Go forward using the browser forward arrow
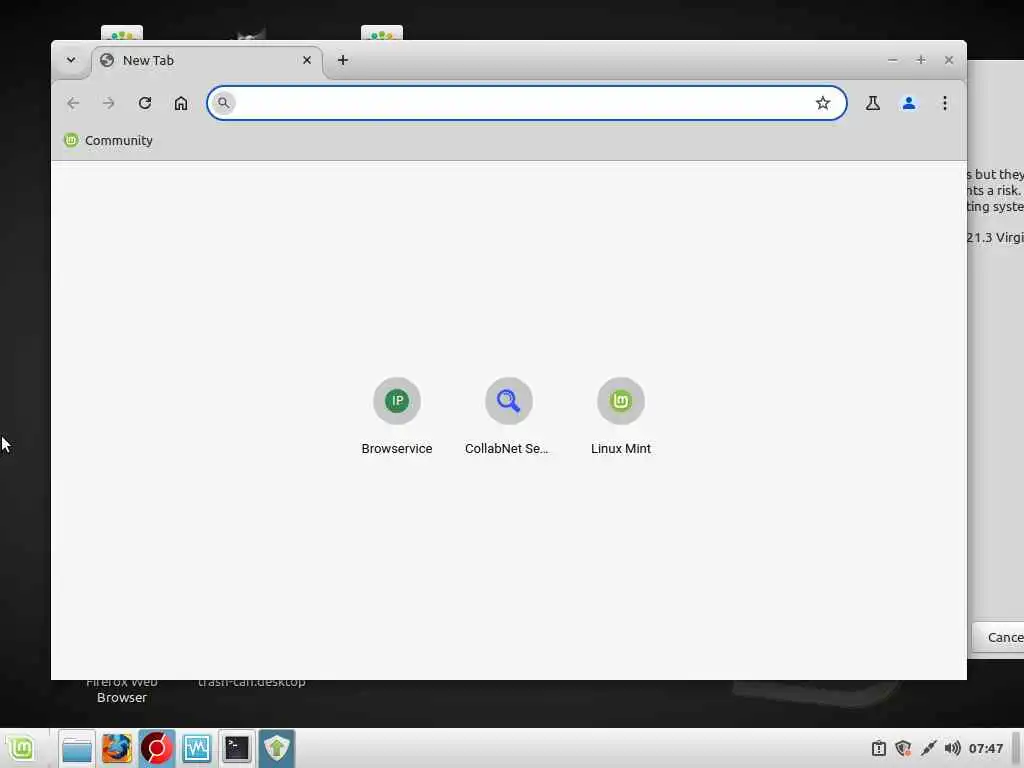Viewport: 1024px width, 768px height. coord(108,103)
